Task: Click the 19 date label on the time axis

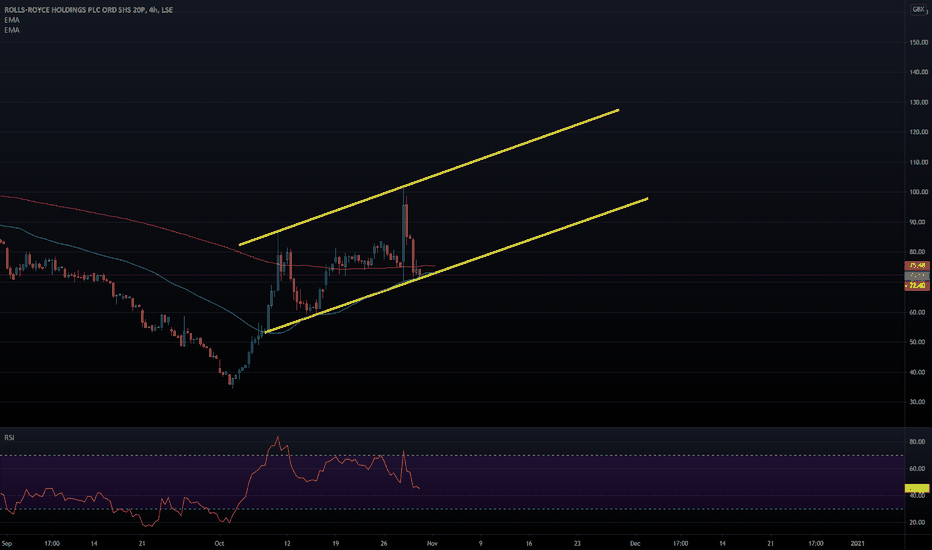Action: [x=335, y=543]
